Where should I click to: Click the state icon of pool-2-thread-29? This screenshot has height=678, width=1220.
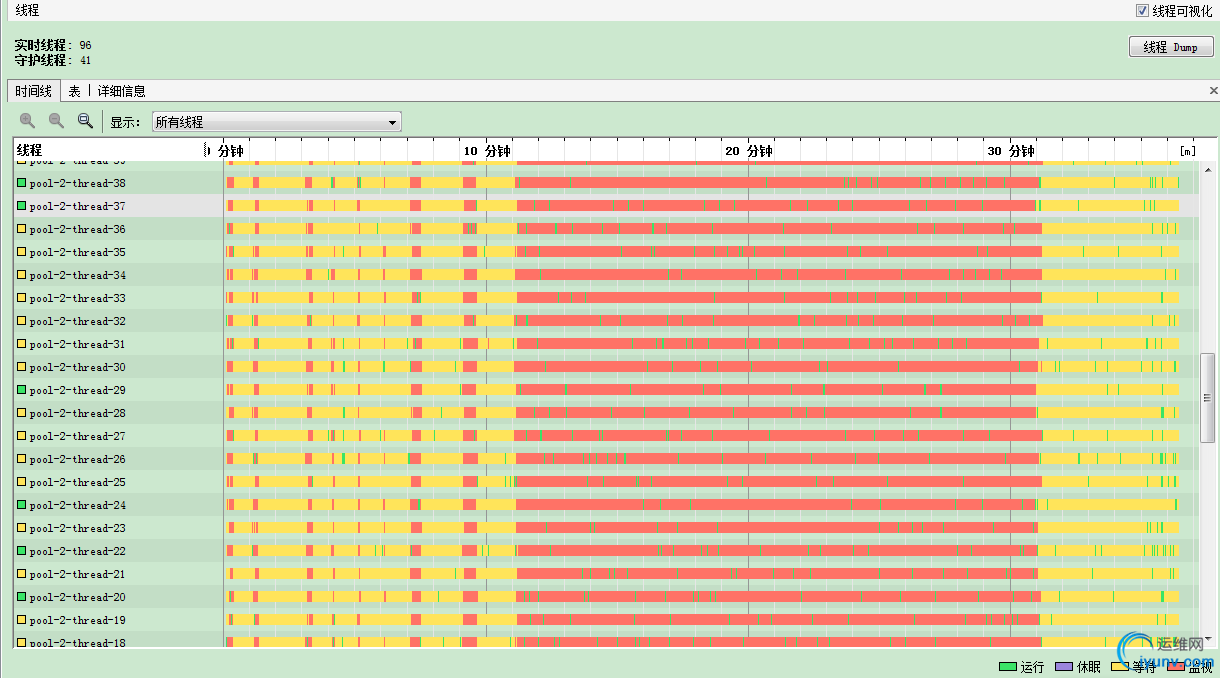tap(22, 390)
